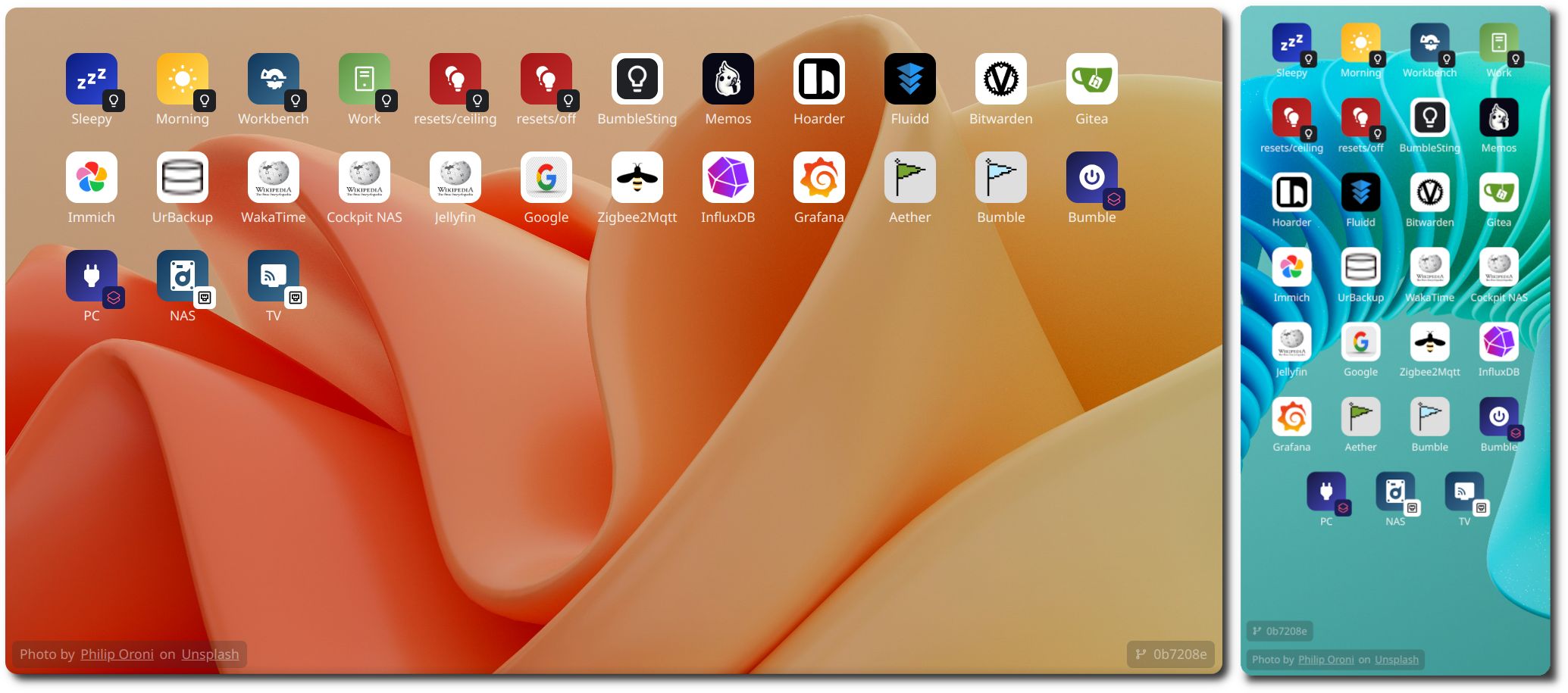The height and width of the screenshot is (693, 1568).
Task: Click Bumble power icon in the mobile view
Action: click(1498, 417)
